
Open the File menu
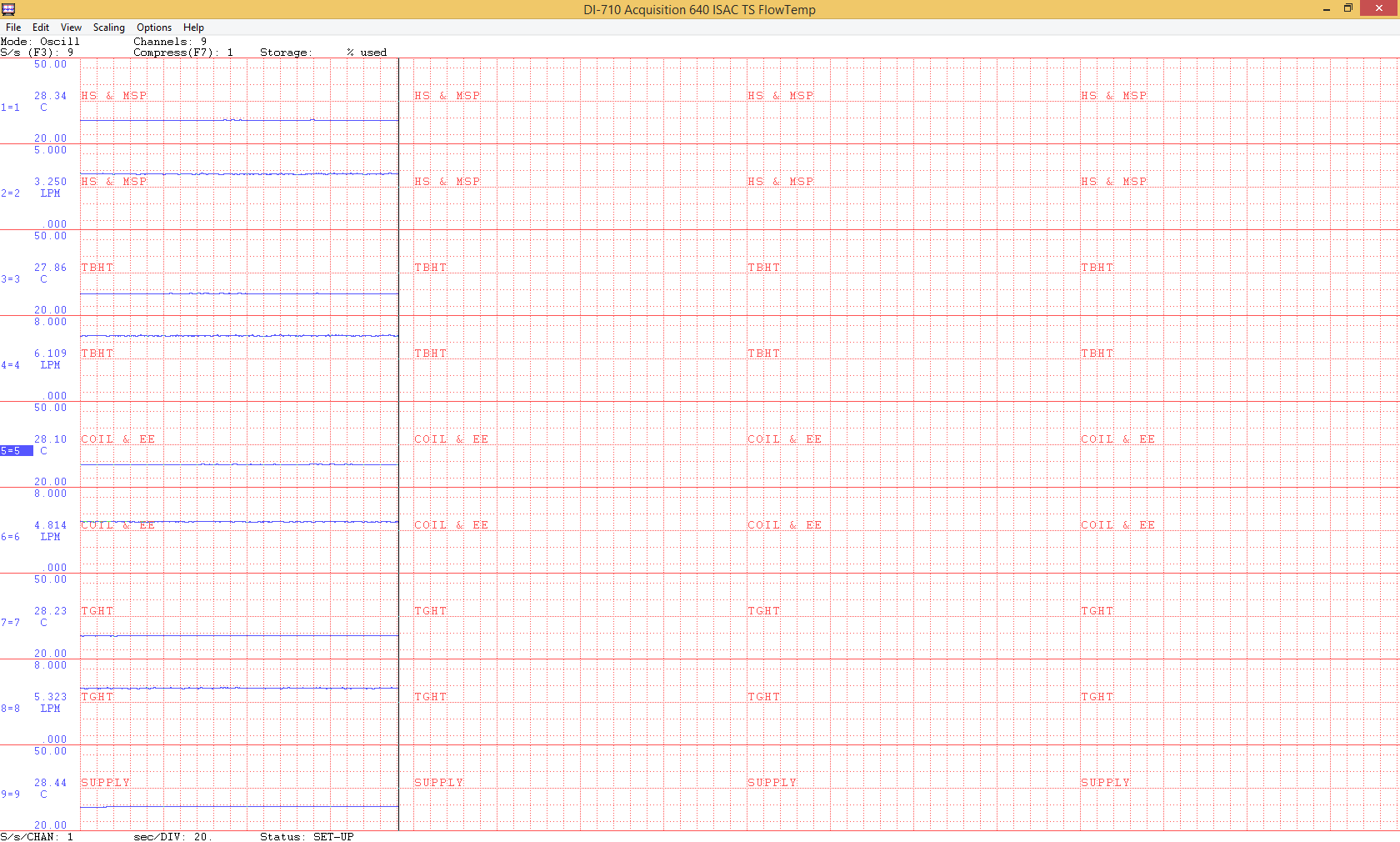(x=13, y=28)
